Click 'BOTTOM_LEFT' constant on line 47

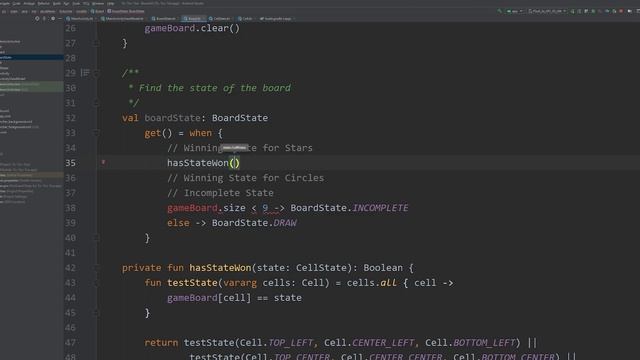(x=484, y=343)
